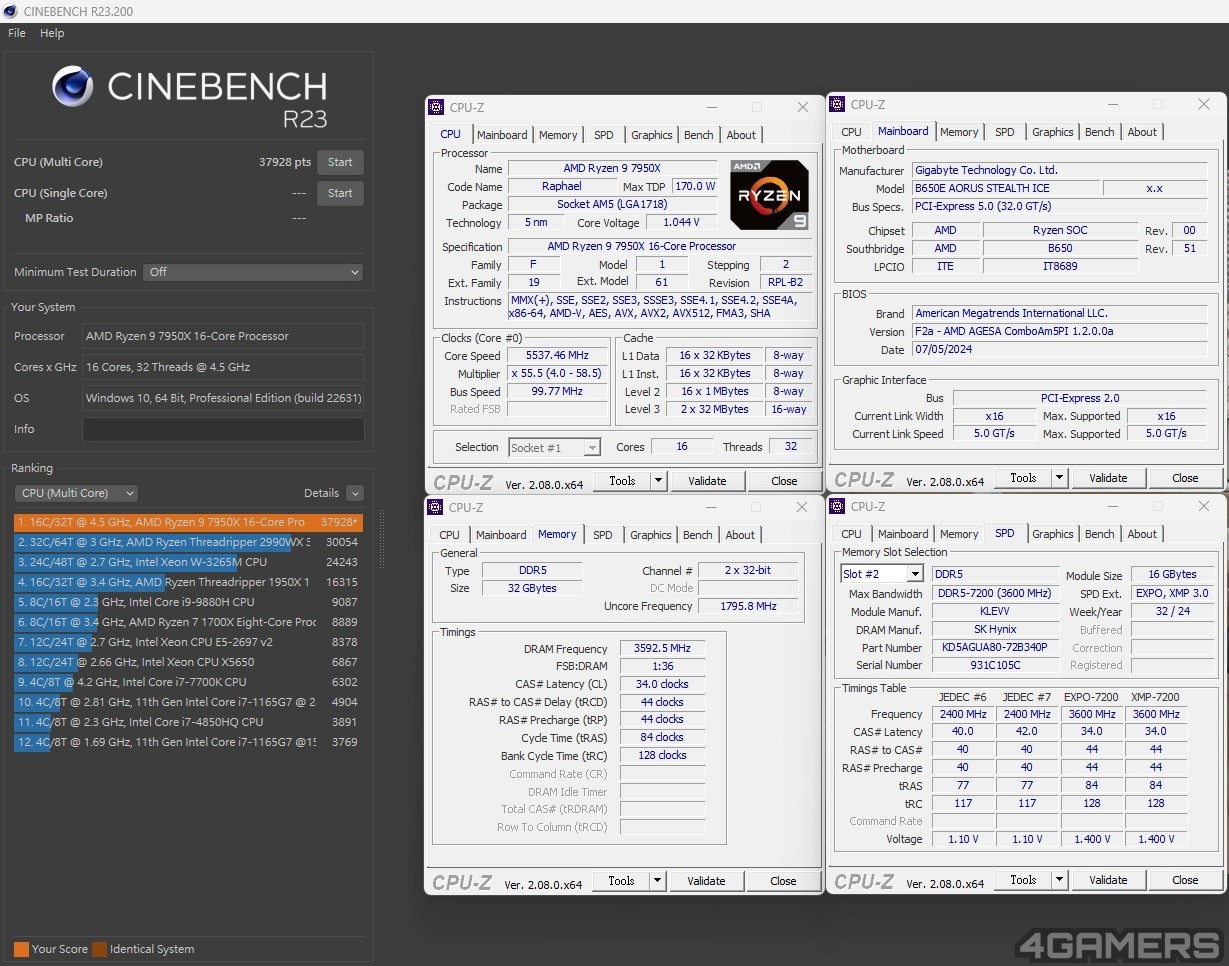Select the Threadripper 2990WX ranking row
Image resolution: width=1229 pixels, height=966 pixels.
tap(188, 542)
